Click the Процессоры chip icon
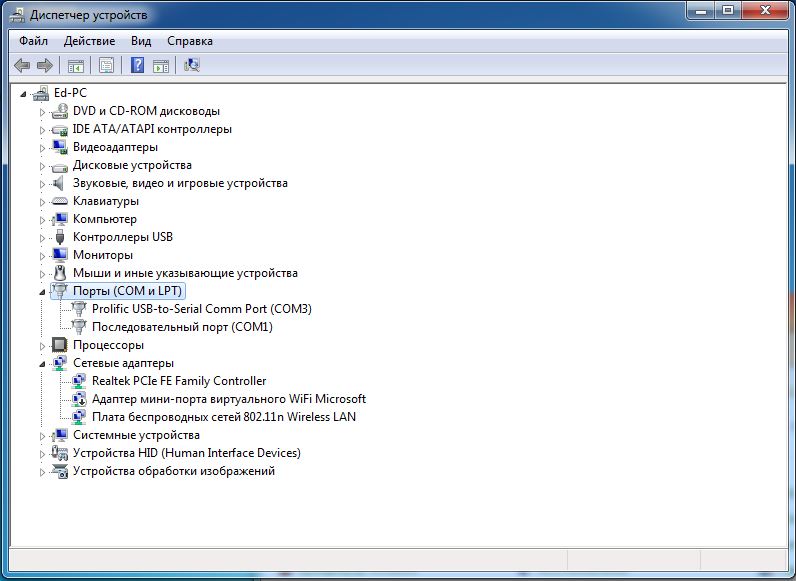 click(60, 345)
